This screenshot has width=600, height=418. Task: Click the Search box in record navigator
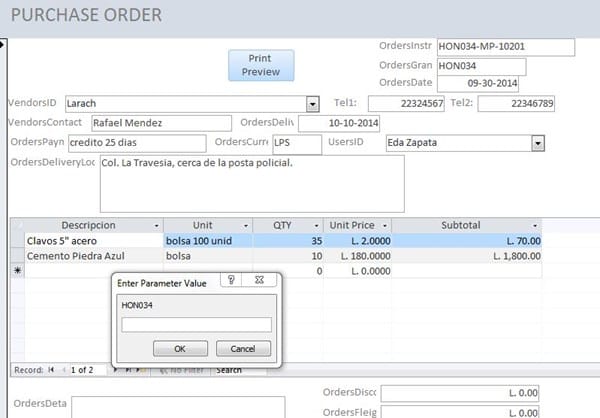coord(238,370)
